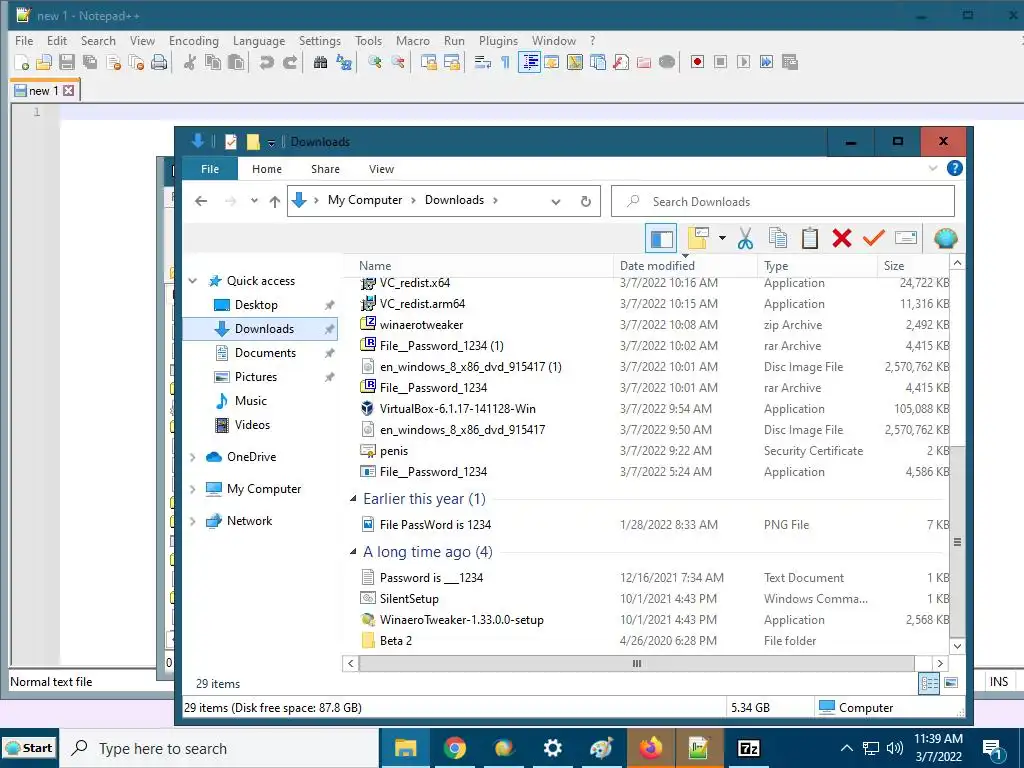
Task: Close the new 1 tab in Notepad++
Action: [x=69, y=91]
